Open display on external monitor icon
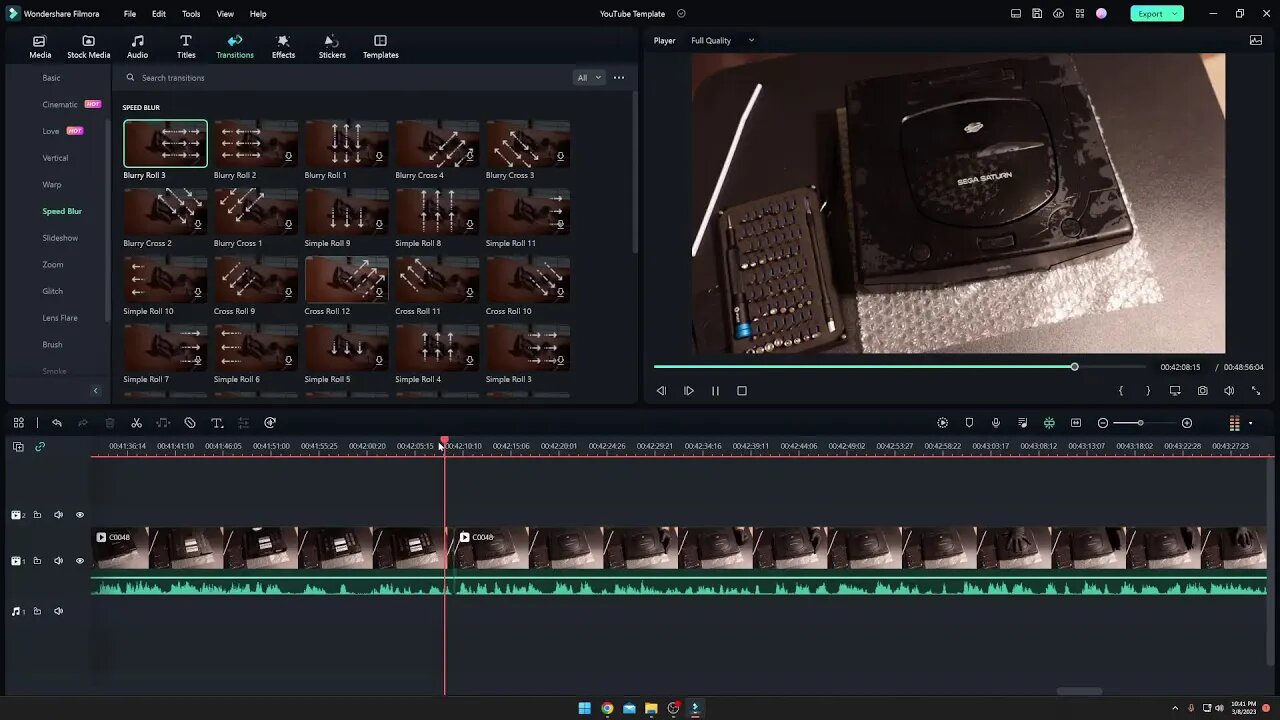The width and height of the screenshot is (1280, 720). point(1175,391)
